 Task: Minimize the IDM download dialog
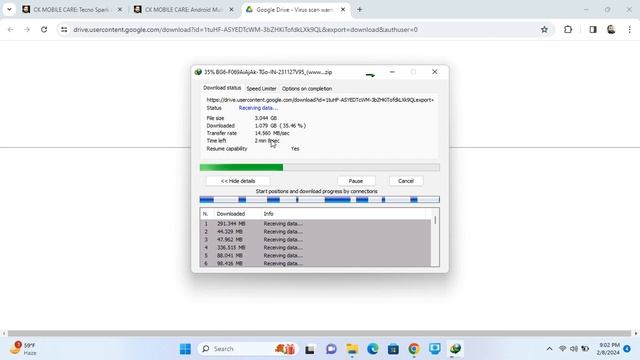point(392,72)
